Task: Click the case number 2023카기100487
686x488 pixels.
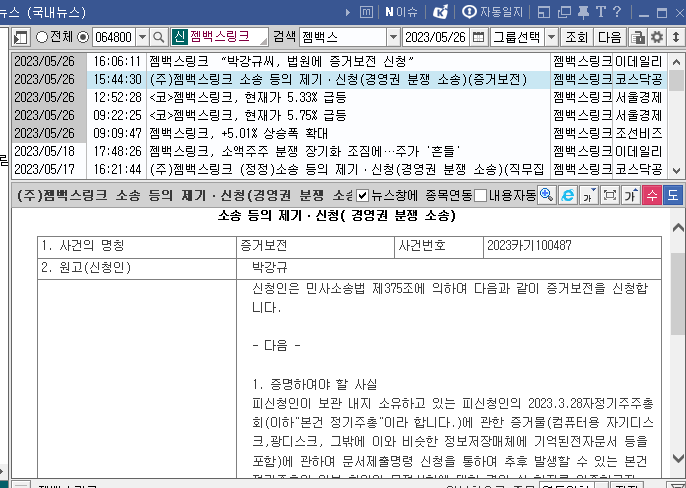Action: pos(529,246)
